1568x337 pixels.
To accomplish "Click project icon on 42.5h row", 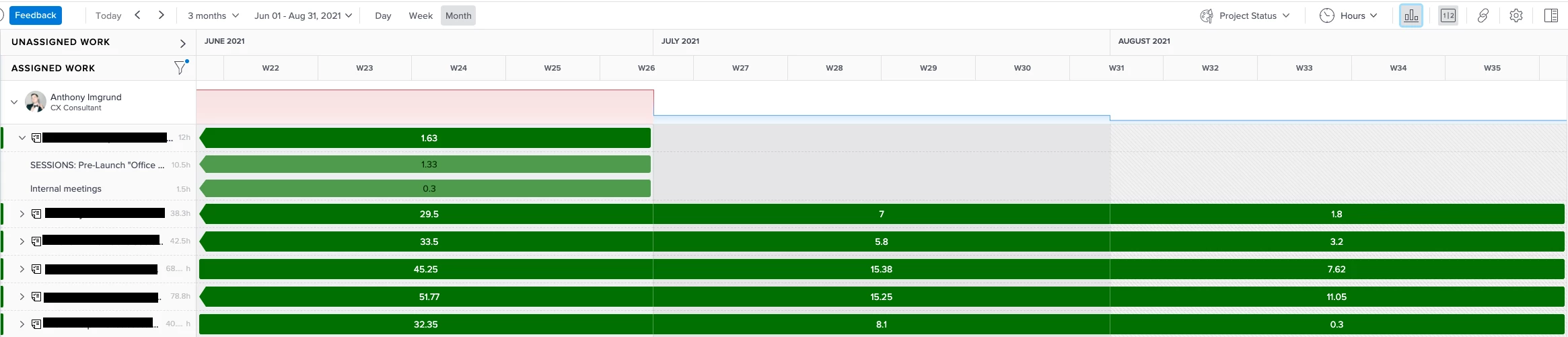I will tap(36, 241).
